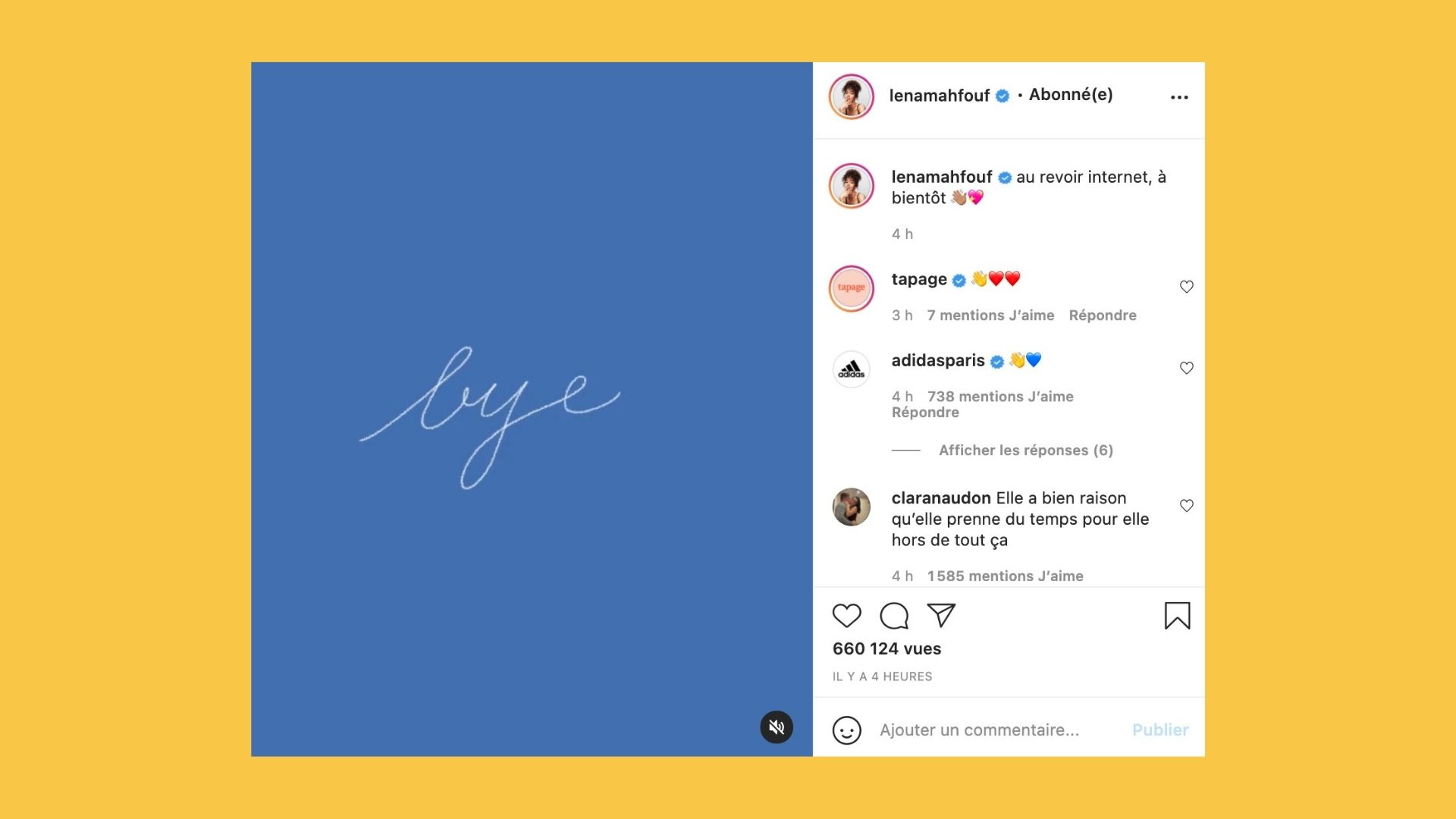Open tapage profile avatar
Screen dimensions: 1456x819
tap(852, 288)
